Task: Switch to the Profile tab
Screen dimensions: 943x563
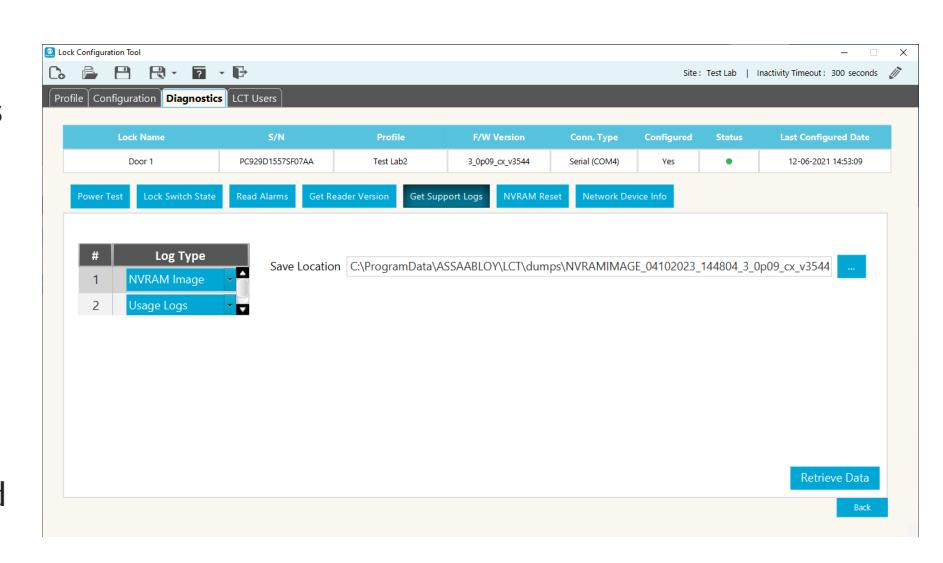Action: (x=69, y=98)
